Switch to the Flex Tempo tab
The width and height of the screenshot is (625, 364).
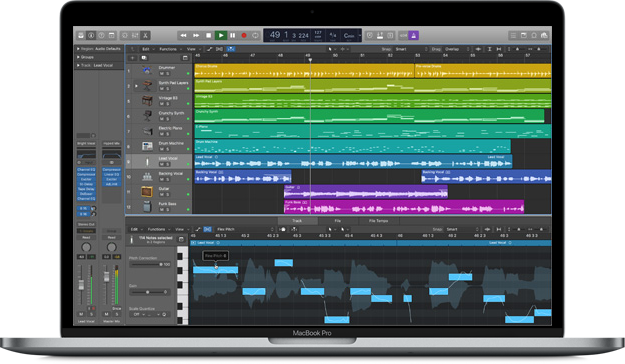(378, 220)
